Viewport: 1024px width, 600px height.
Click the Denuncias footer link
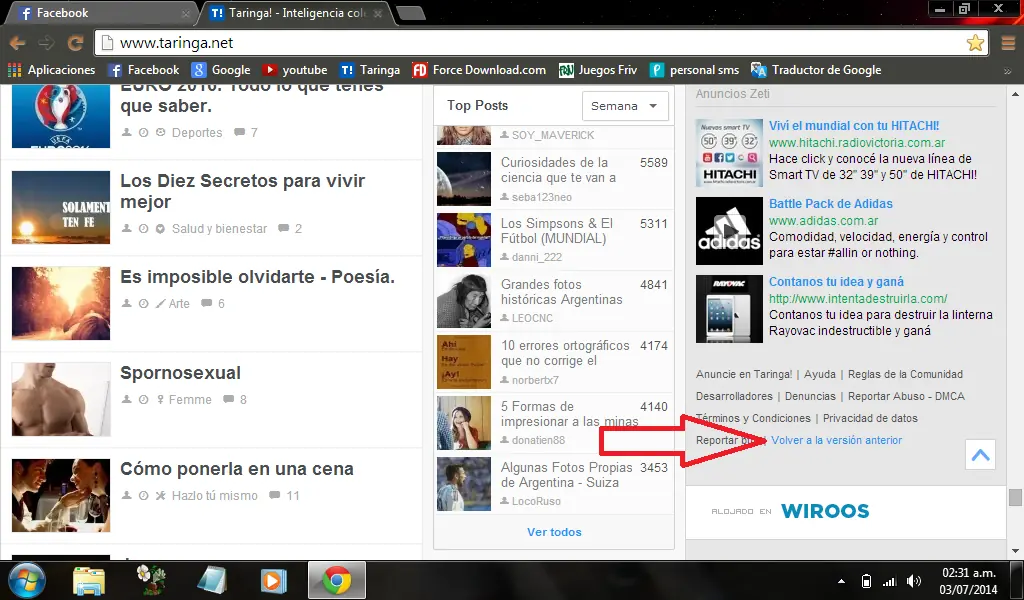(x=810, y=396)
